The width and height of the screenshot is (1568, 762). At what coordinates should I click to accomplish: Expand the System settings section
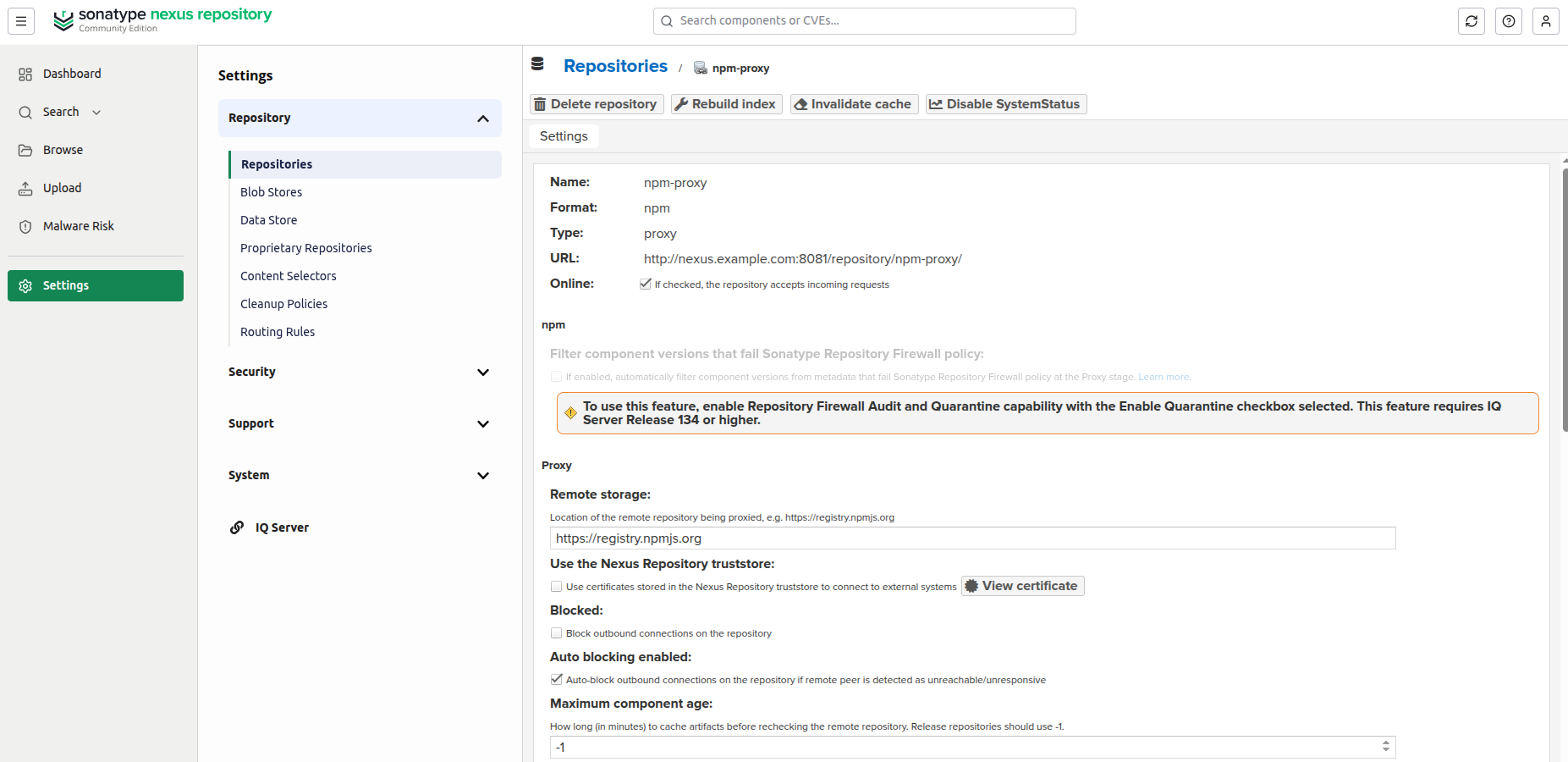tap(360, 476)
